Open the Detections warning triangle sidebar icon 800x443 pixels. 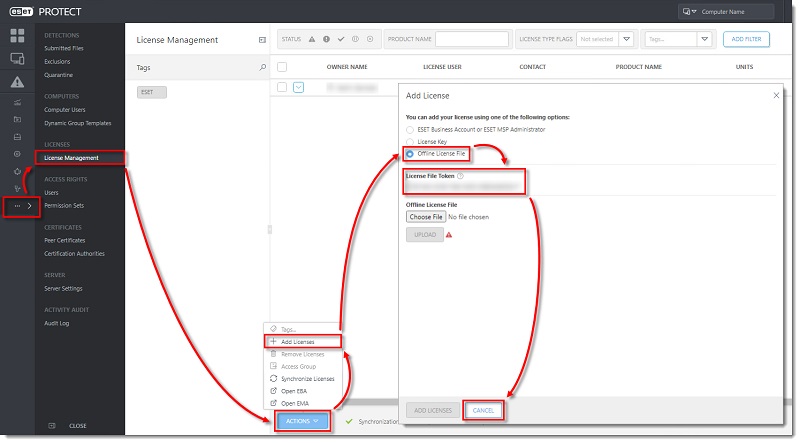tap(17, 82)
